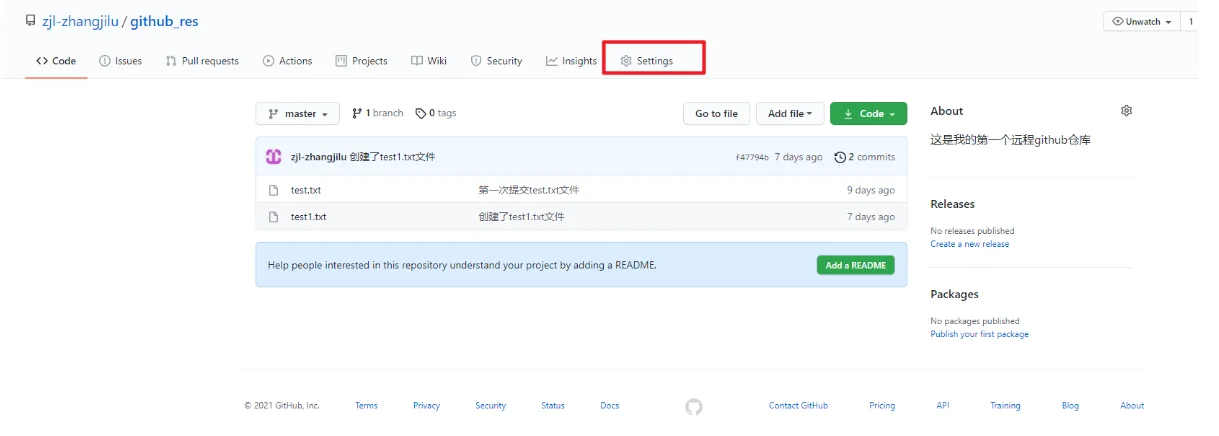Open the Add file dropdown
The width and height of the screenshot is (1219, 436).
tap(790, 114)
